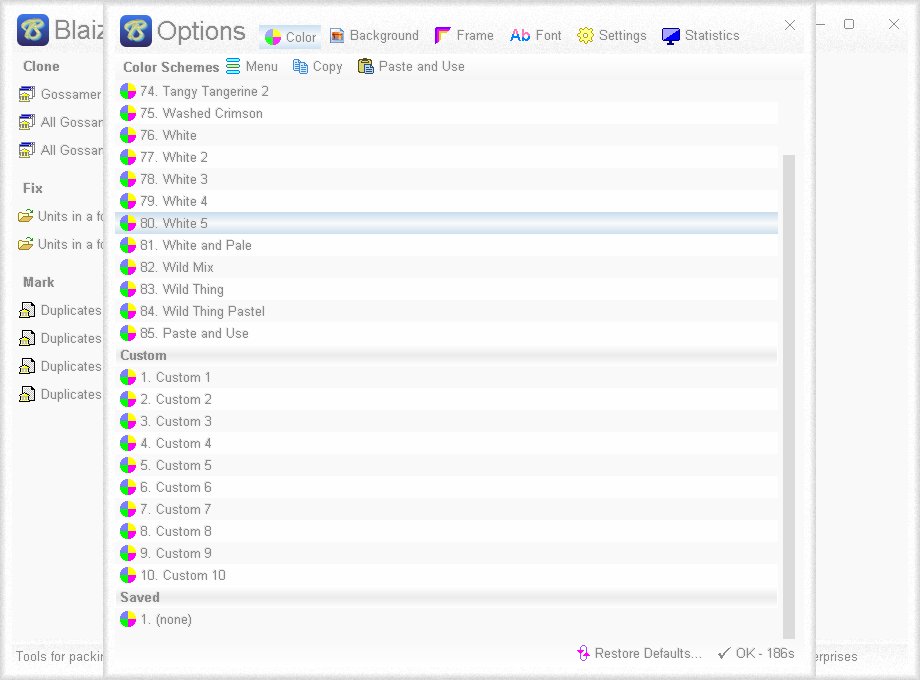Open the Font tab Ab icon
The height and width of the screenshot is (680, 920).
(x=520, y=36)
